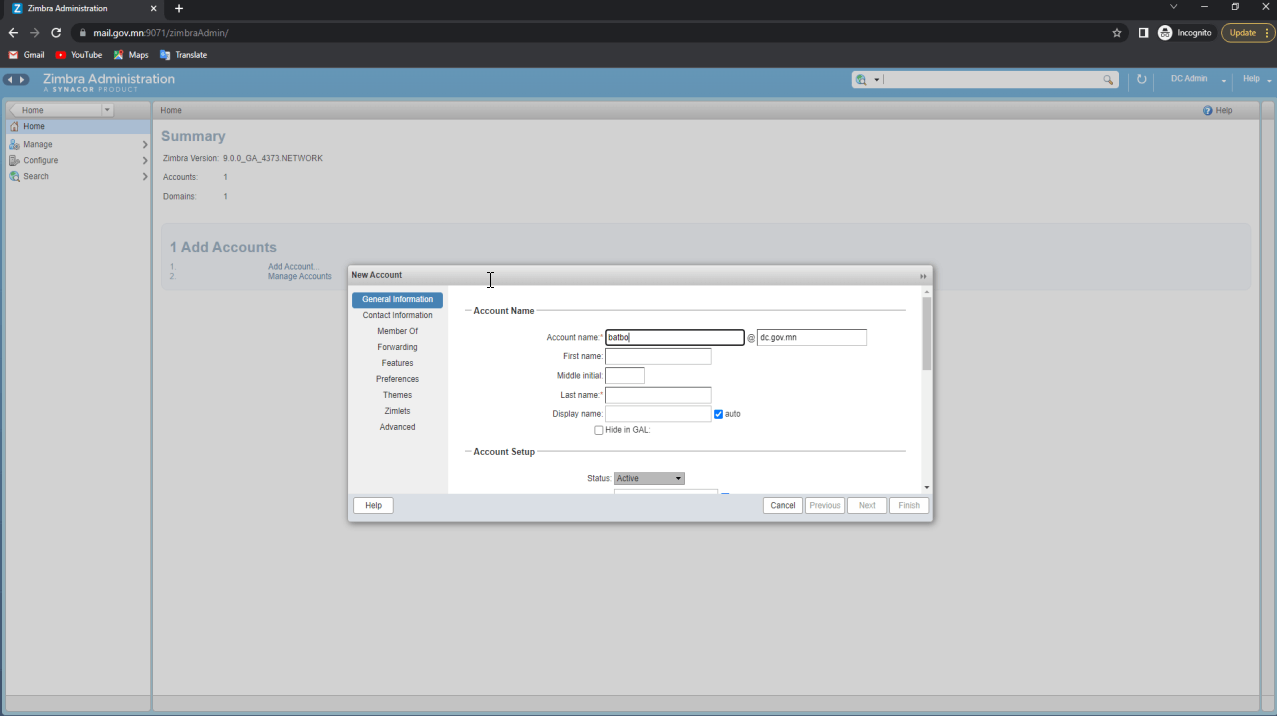
Task: Click the Finish button in dialog
Action: 909,506
